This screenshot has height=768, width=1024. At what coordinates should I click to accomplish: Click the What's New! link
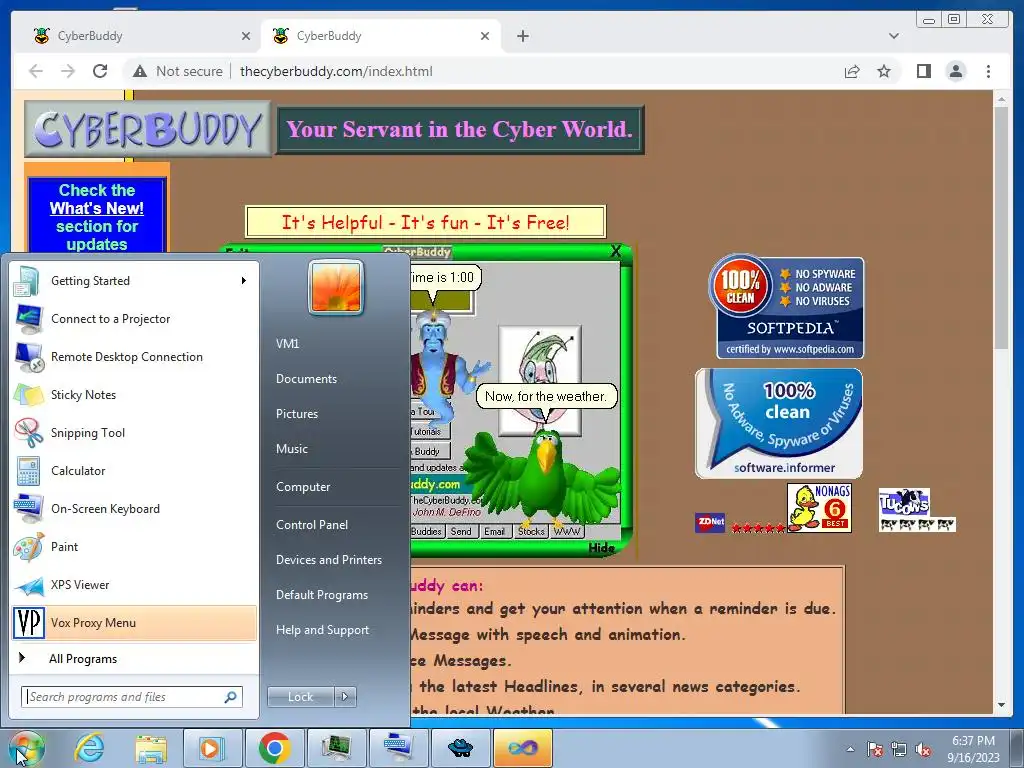pos(97,208)
